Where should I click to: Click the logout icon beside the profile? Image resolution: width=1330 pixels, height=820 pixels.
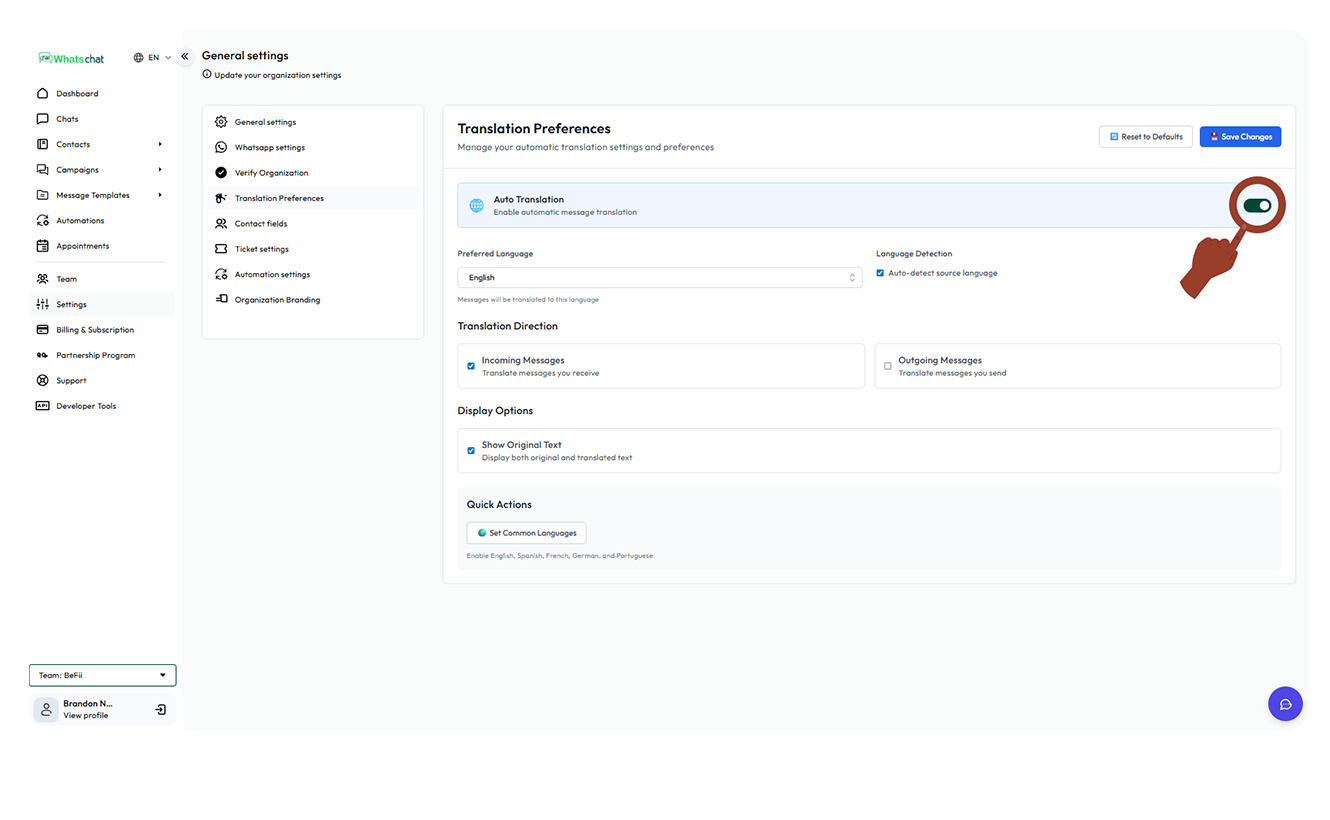[161, 710]
